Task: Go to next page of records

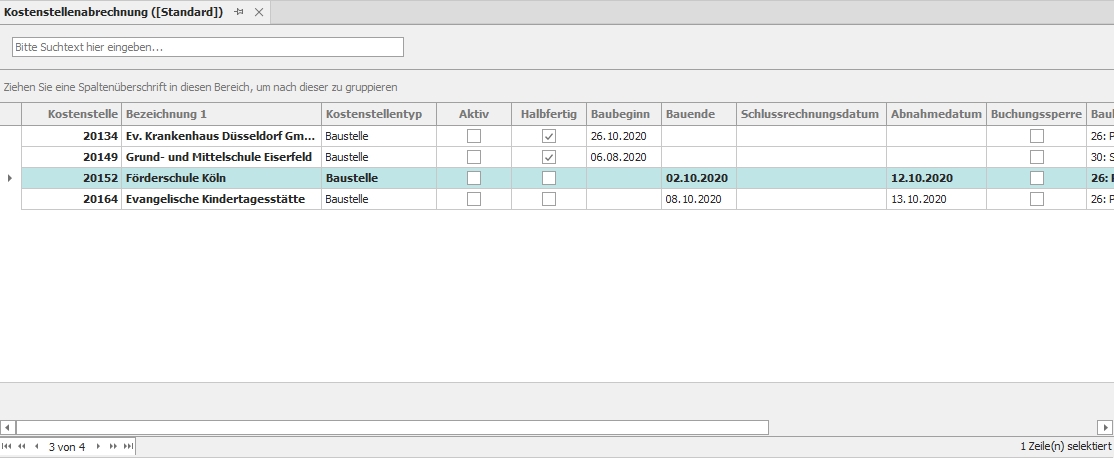Action: tap(113, 446)
